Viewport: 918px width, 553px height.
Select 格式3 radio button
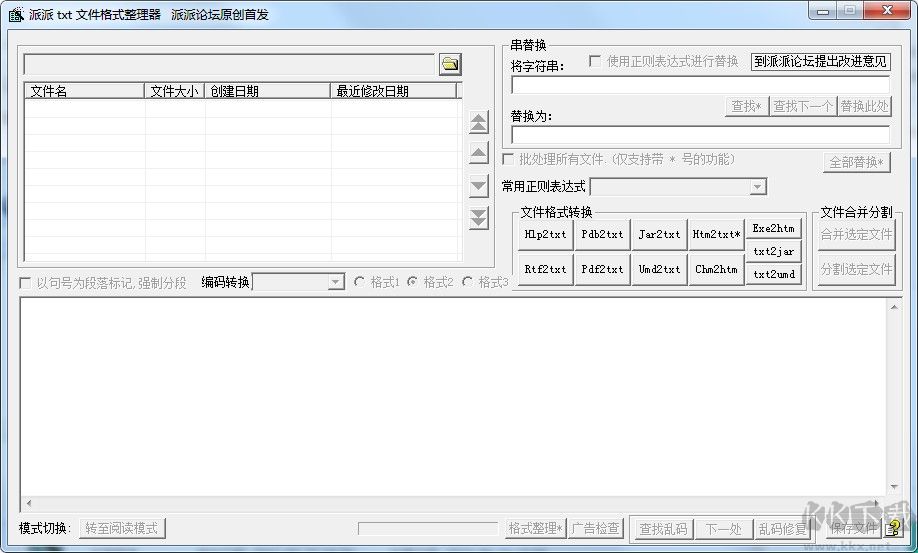point(467,282)
